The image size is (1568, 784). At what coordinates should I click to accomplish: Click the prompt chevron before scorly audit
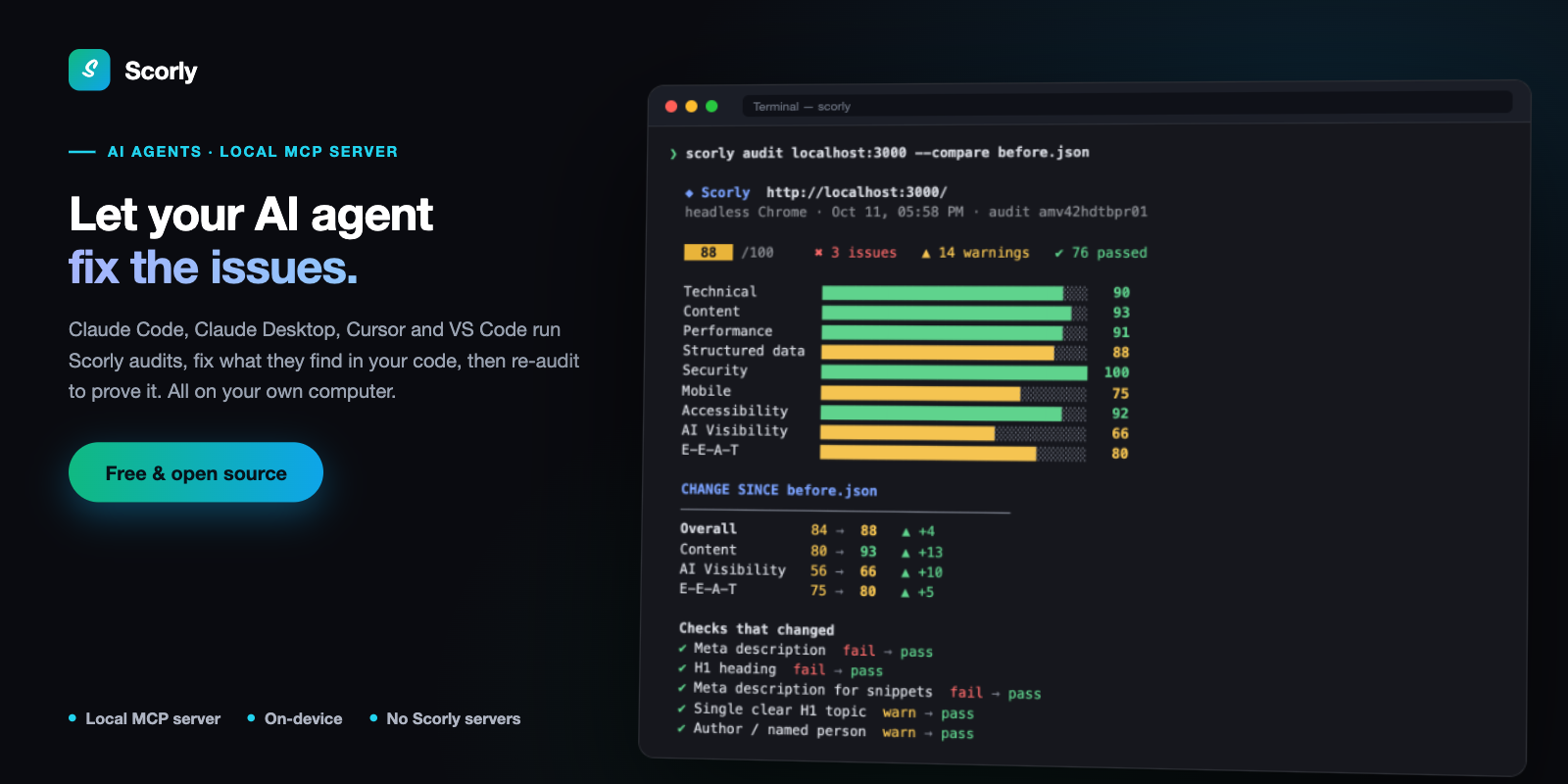click(x=673, y=154)
